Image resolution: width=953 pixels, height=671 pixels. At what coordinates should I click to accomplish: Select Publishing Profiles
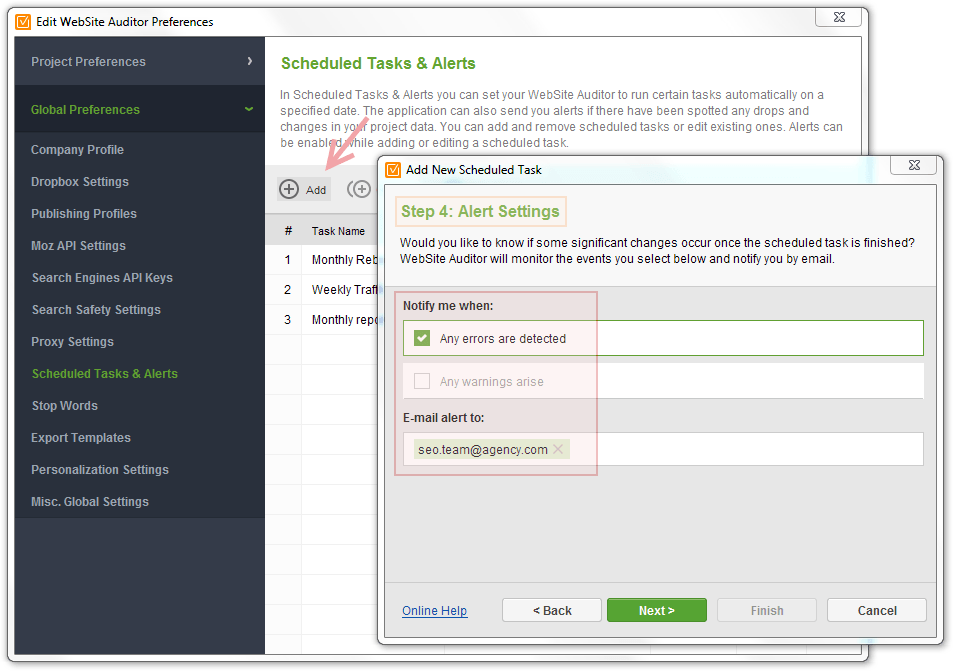(84, 214)
